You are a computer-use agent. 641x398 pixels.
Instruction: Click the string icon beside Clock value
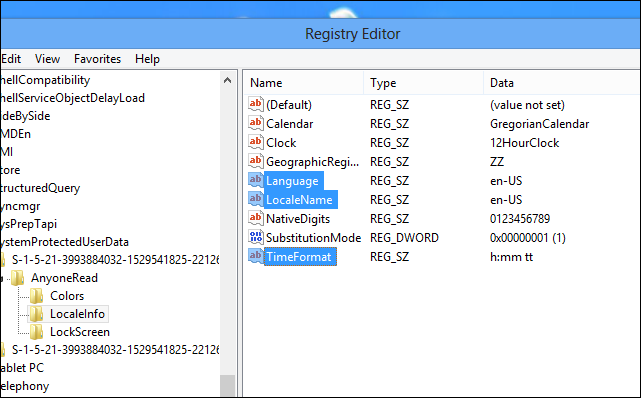coord(256,142)
